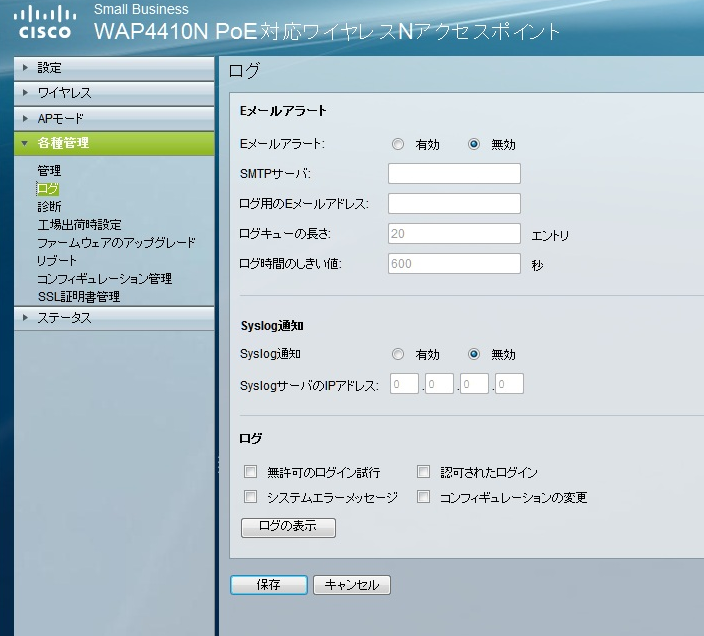Click the ログの表示 button
Viewport: 704px width, 636px height.
click(x=288, y=527)
